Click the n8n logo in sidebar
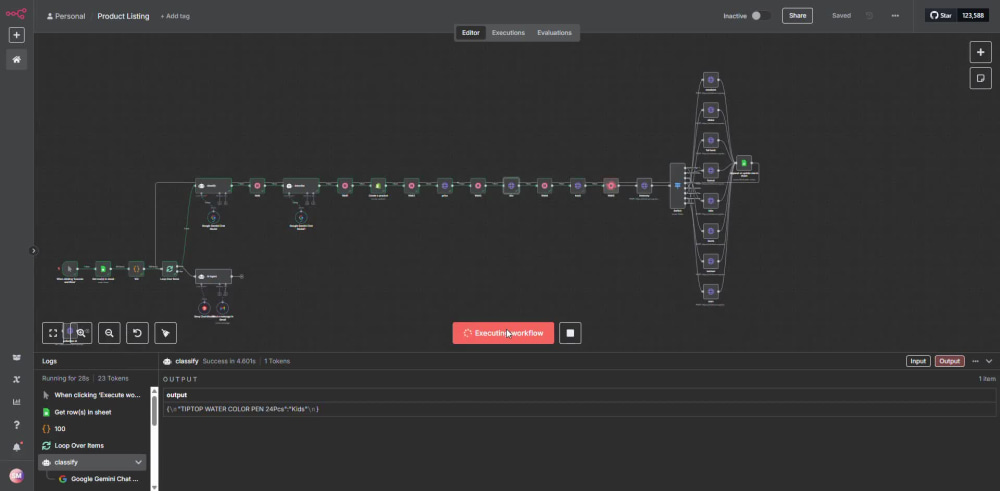The width and height of the screenshot is (1000, 491). tap(16, 13)
